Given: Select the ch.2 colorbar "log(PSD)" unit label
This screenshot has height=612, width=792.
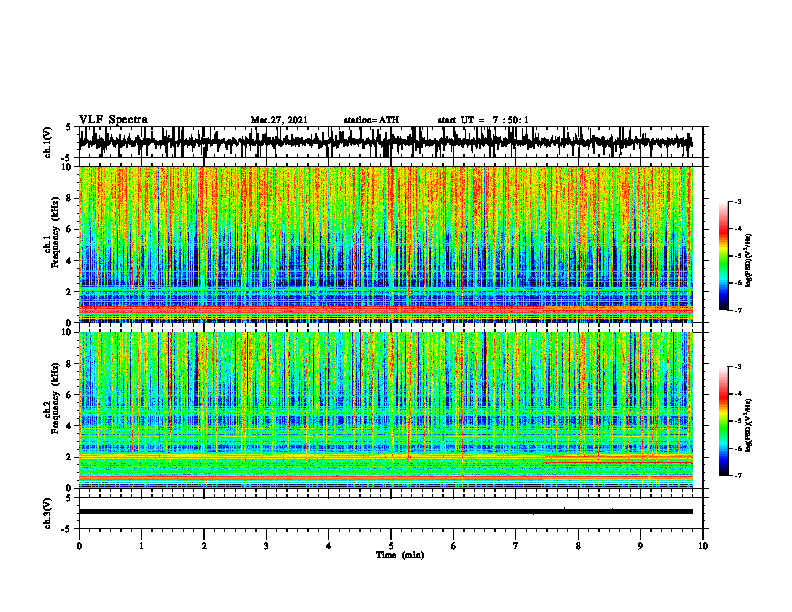Looking at the screenshot, I should [x=749, y=425].
